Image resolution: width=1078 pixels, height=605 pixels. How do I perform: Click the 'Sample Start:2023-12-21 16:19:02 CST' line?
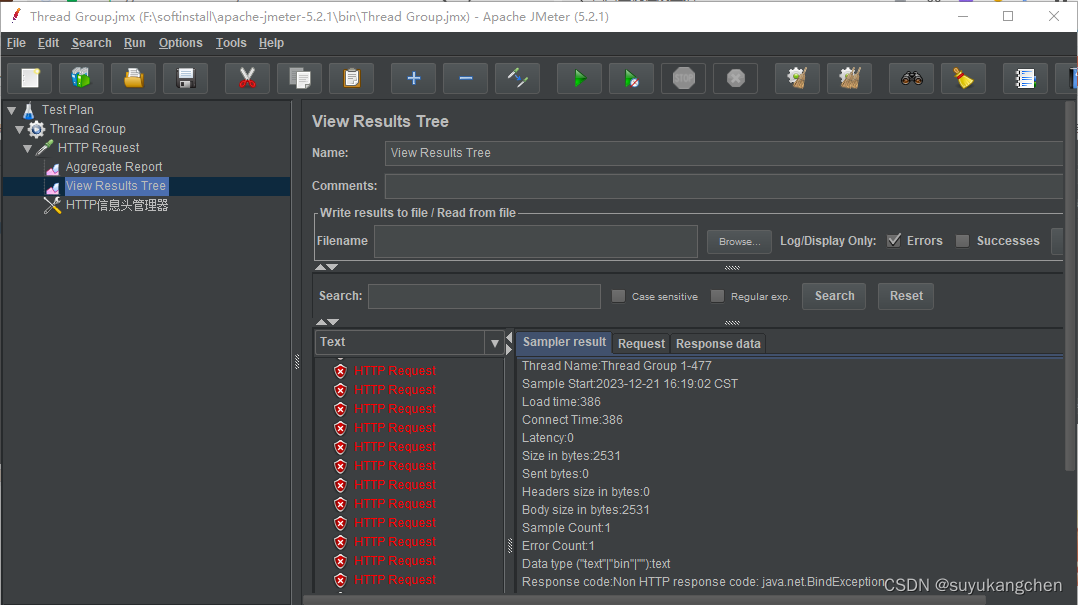[630, 384]
